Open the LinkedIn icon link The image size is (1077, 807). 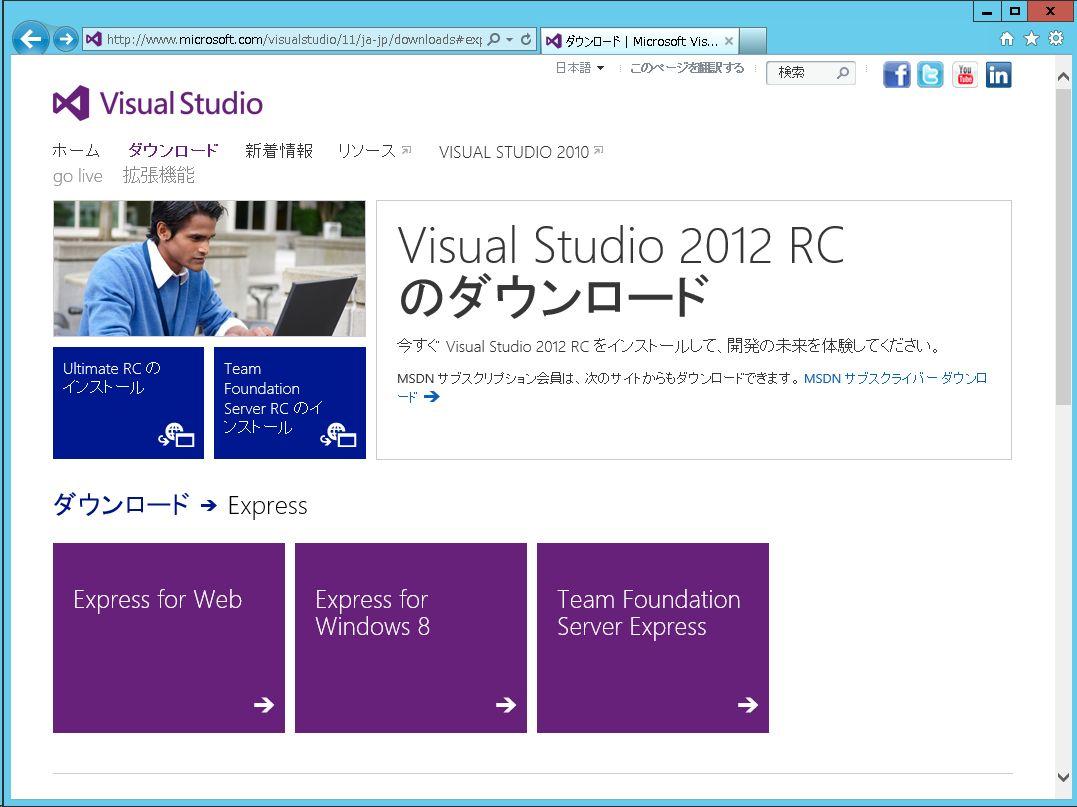(x=998, y=75)
